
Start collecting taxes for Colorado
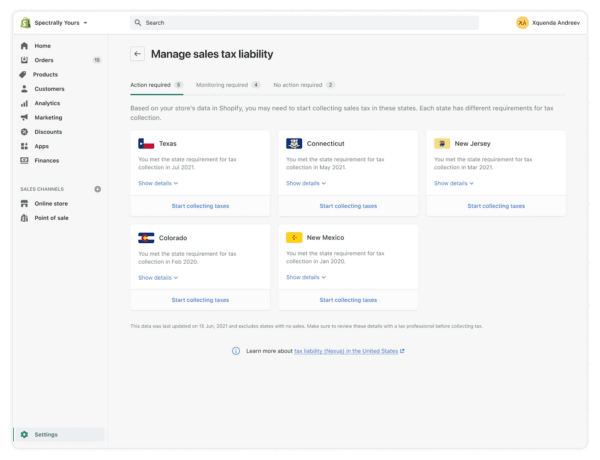coord(200,300)
